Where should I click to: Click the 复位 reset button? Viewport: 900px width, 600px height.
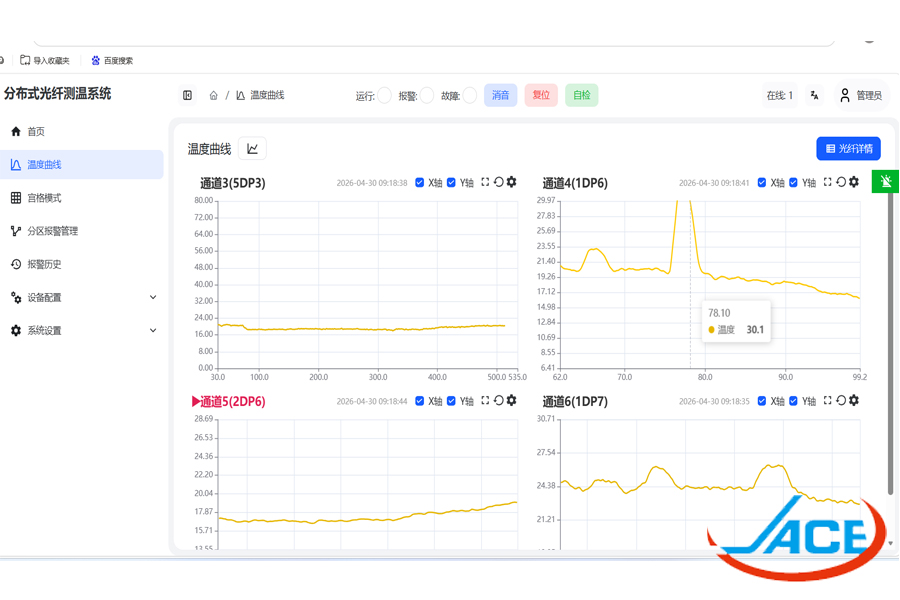pos(541,95)
